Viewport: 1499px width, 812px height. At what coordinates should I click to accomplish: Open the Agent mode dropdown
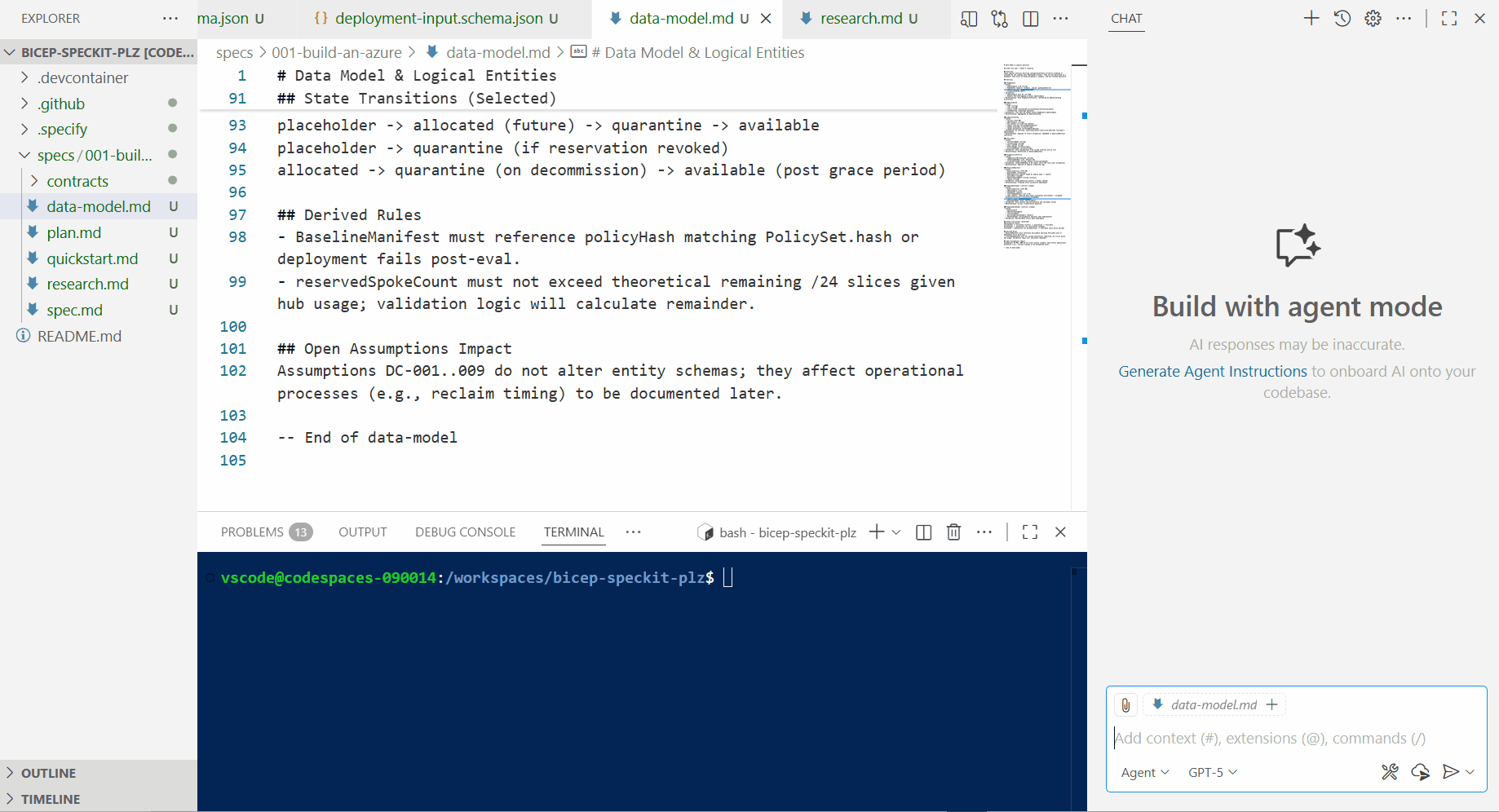pos(1144,772)
